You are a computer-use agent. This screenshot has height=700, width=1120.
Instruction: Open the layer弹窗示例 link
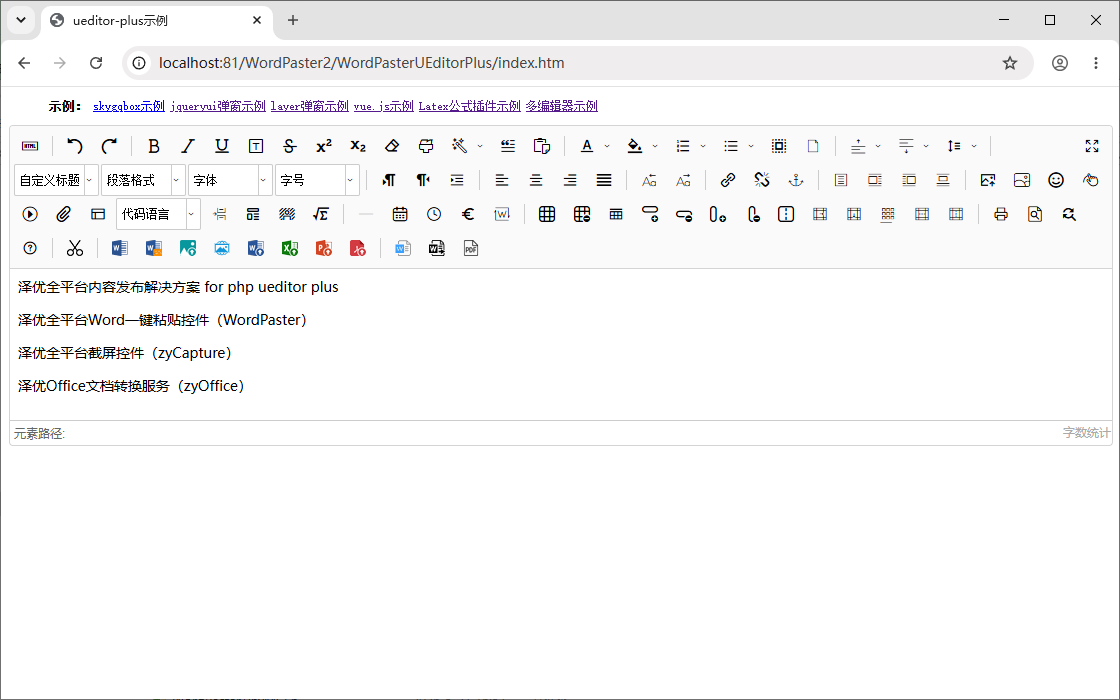[309, 106]
